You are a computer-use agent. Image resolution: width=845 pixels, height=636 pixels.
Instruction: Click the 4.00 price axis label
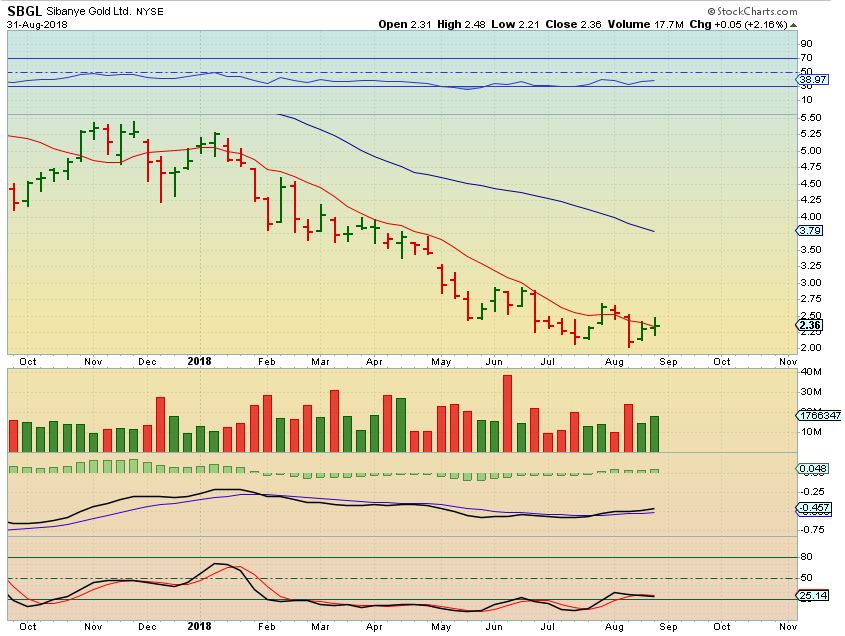pyautogui.click(x=811, y=216)
